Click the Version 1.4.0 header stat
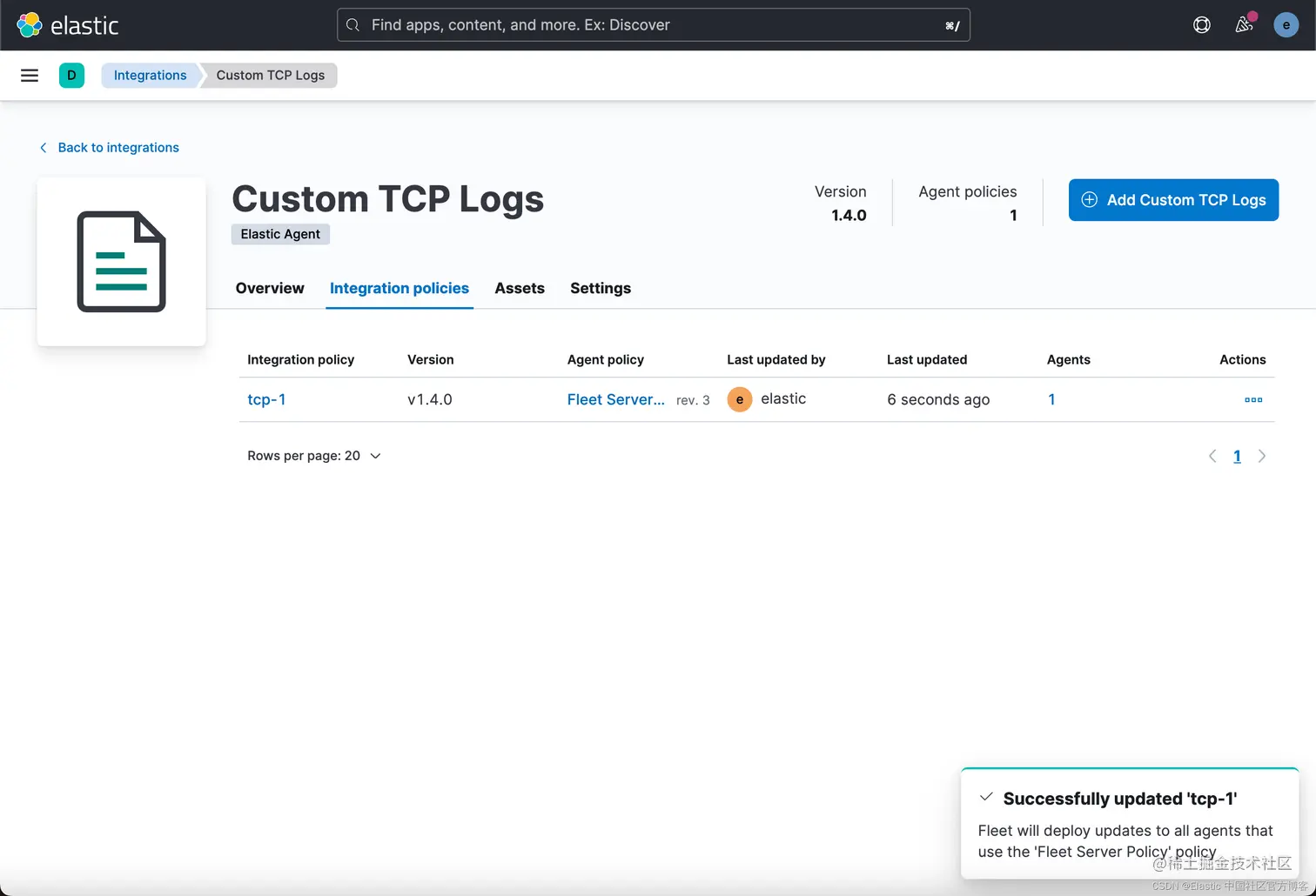 tap(841, 204)
